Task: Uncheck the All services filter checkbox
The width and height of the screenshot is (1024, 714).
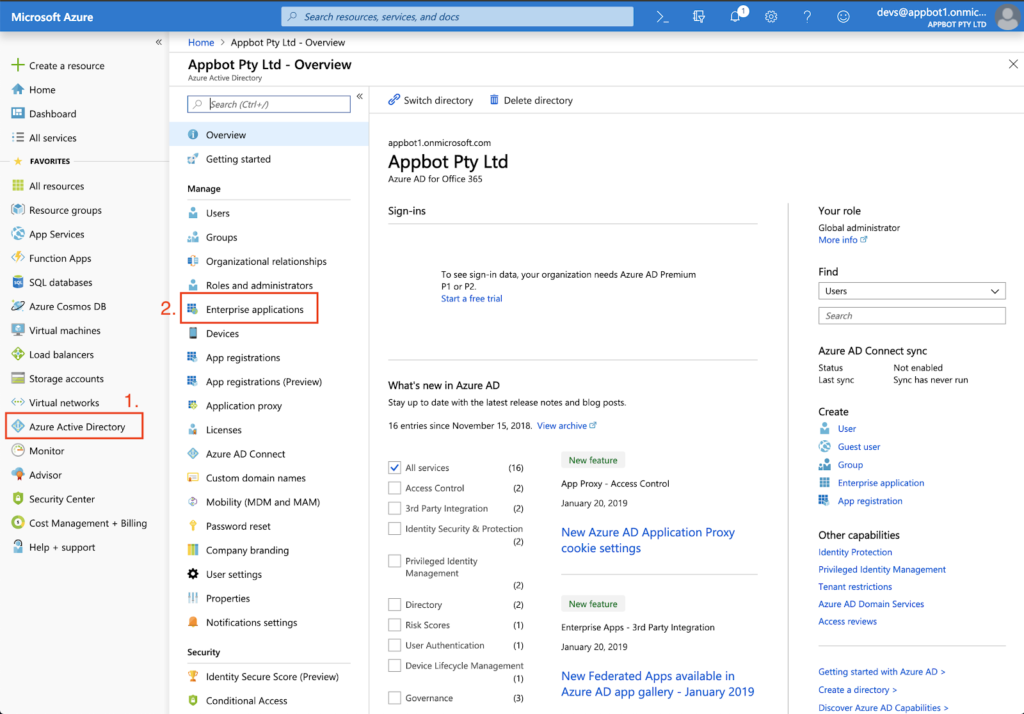Action: click(397, 466)
